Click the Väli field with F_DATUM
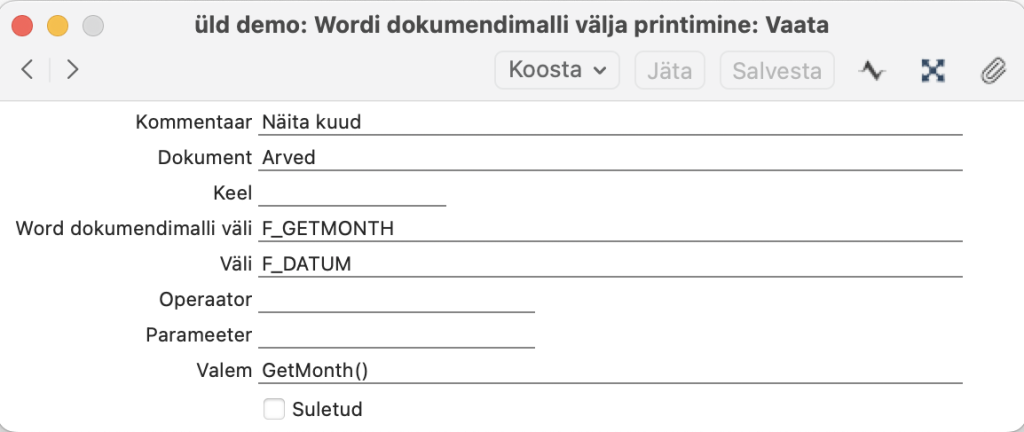This screenshot has height=432, width=1024. click(610, 264)
